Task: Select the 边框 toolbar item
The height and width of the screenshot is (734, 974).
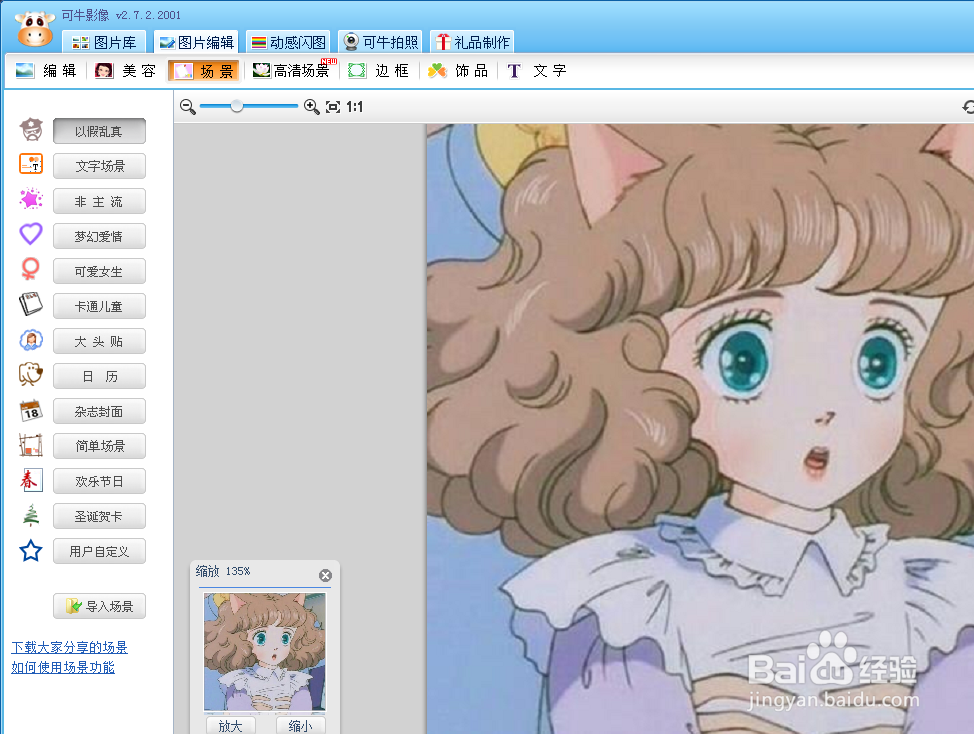Action: click(378, 71)
